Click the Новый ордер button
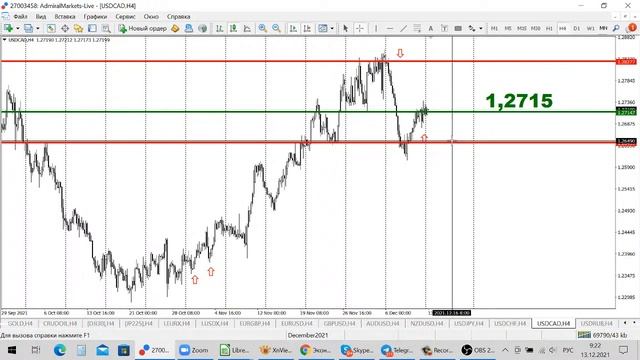Image resolution: width=640 pixels, height=360 pixels. (x=143, y=28)
